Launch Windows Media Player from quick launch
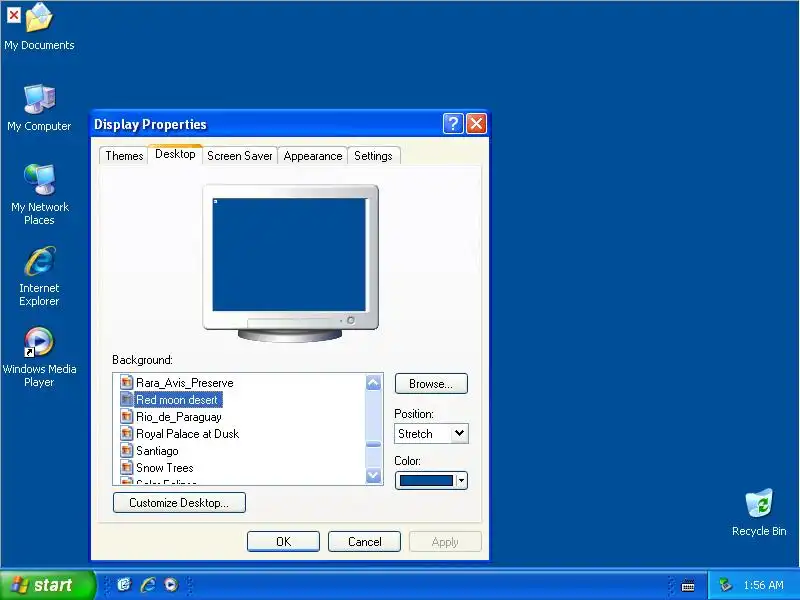The height and width of the screenshot is (600, 800). (x=171, y=585)
